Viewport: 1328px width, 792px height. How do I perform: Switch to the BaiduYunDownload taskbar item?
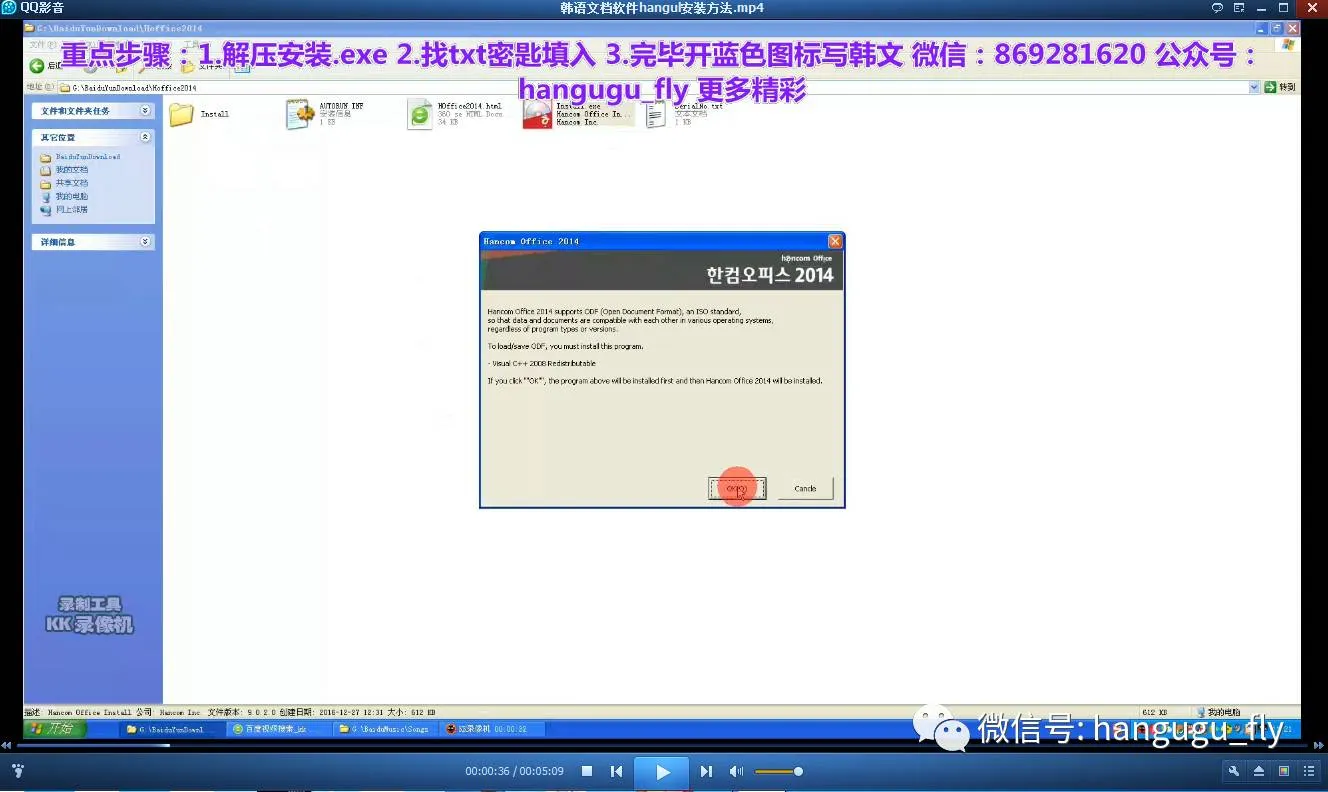(x=171, y=729)
